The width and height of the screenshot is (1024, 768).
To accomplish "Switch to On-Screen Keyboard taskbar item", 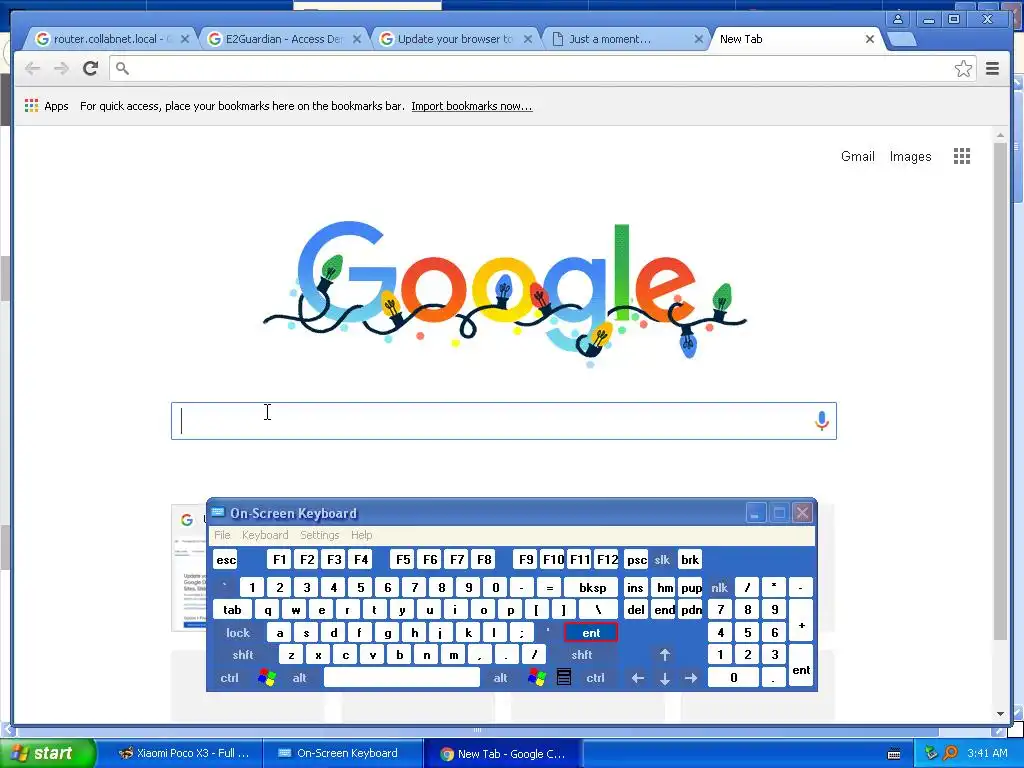I will pos(343,753).
